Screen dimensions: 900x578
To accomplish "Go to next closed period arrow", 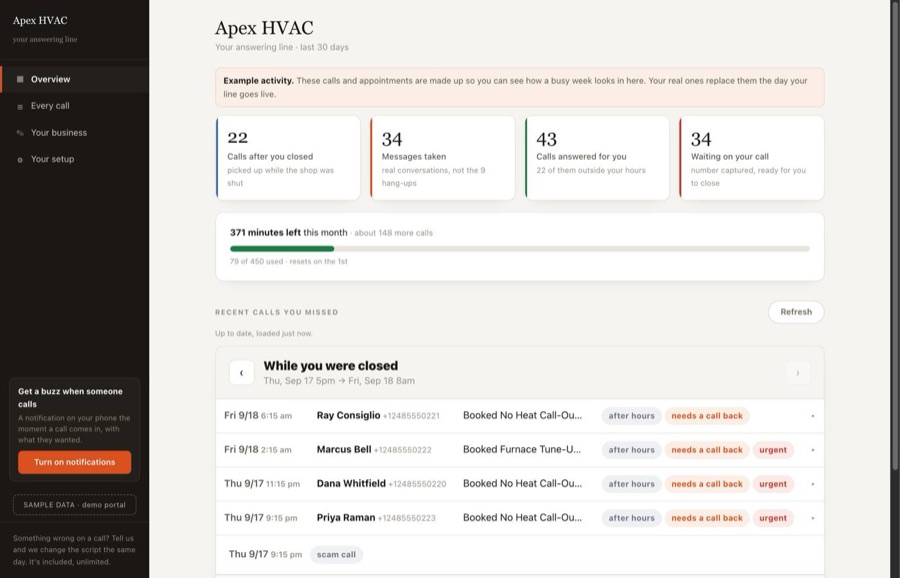I will click(x=798, y=373).
